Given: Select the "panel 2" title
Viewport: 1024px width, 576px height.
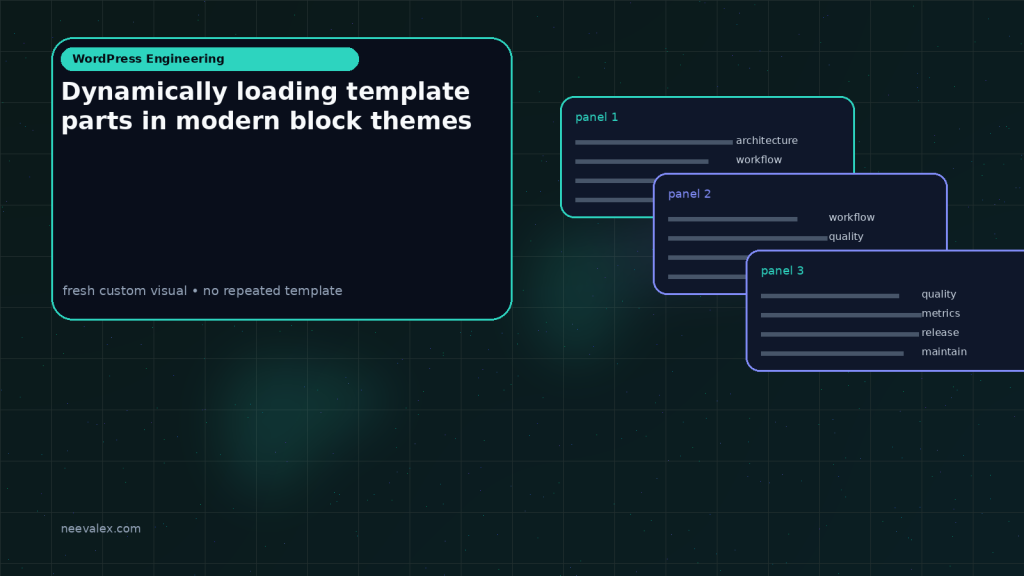Looking at the screenshot, I should pos(689,194).
